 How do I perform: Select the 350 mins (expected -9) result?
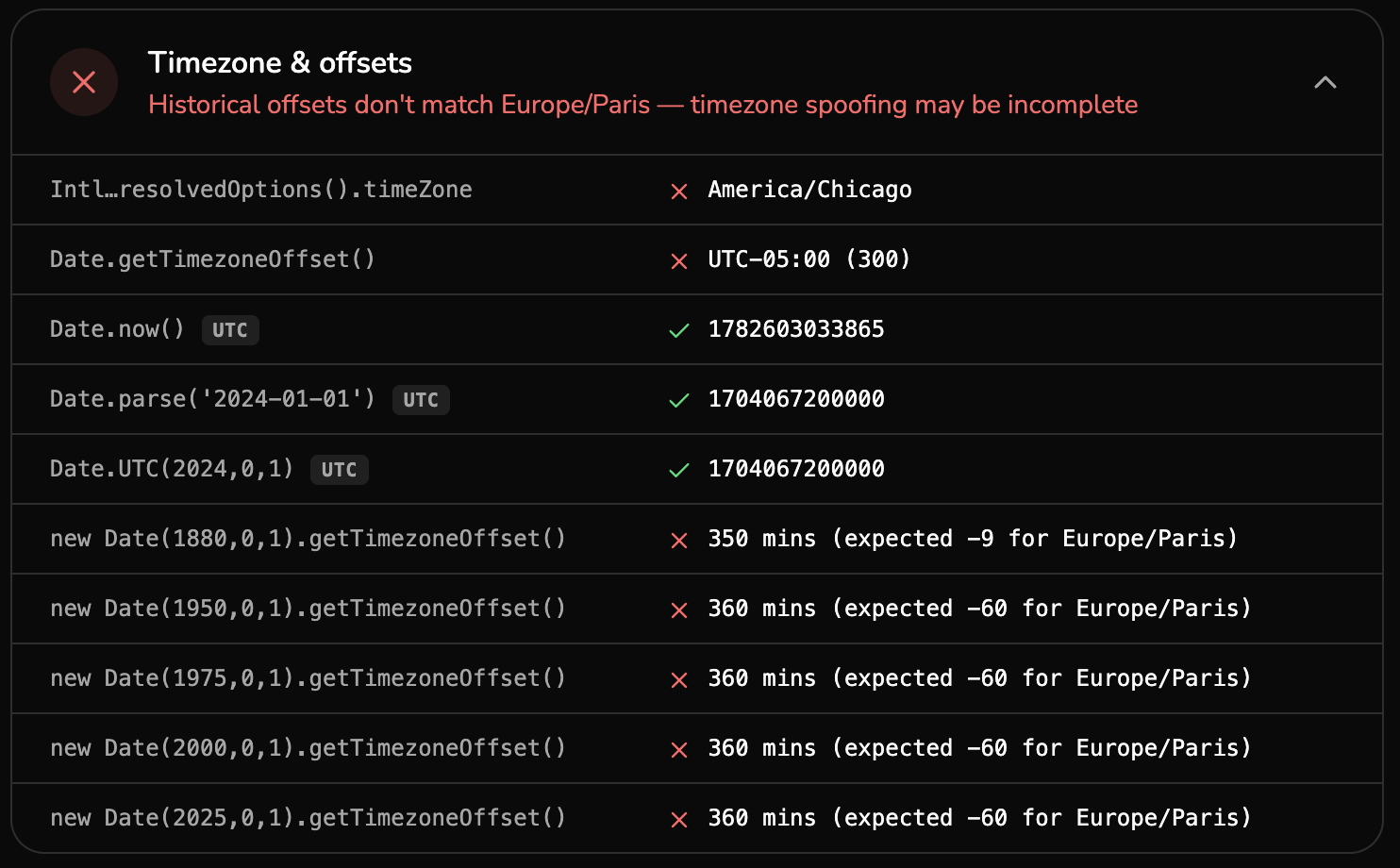[x=973, y=539]
